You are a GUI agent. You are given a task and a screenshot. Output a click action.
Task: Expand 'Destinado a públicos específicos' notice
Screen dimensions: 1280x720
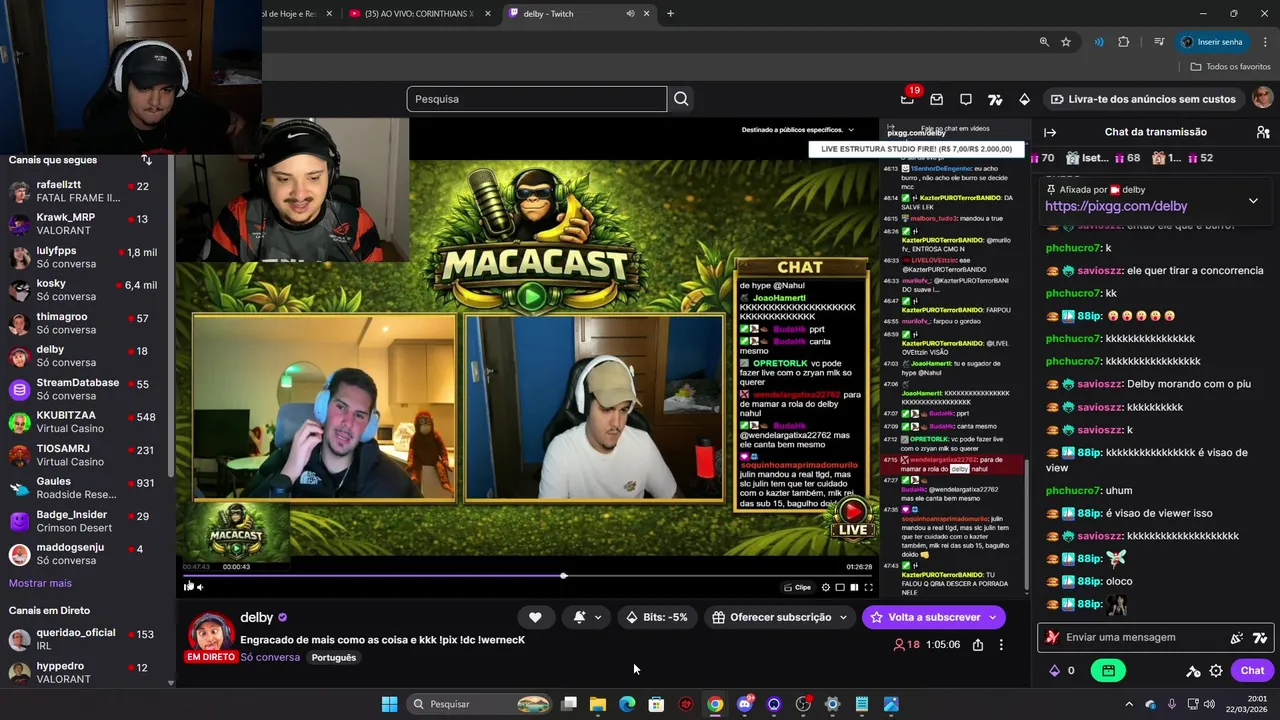click(798, 130)
